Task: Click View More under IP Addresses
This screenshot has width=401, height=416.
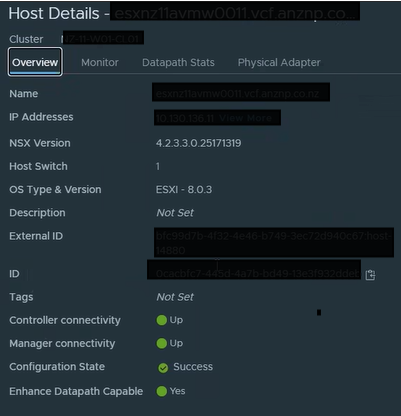Action: tap(245, 118)
